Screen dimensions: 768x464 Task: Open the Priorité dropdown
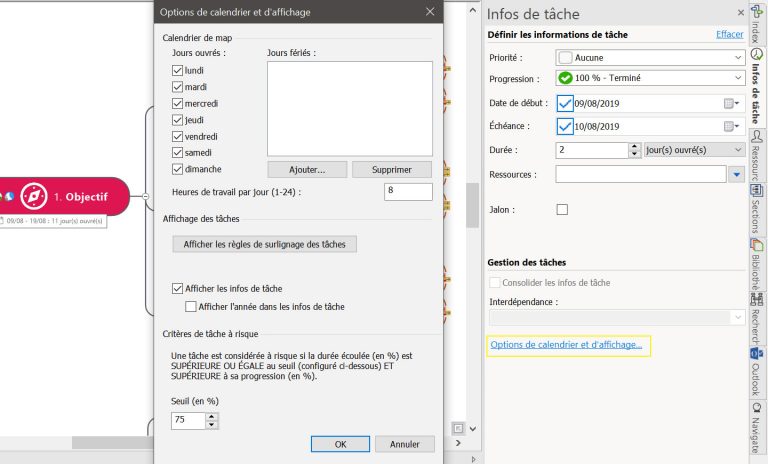[x=650, y=58]
